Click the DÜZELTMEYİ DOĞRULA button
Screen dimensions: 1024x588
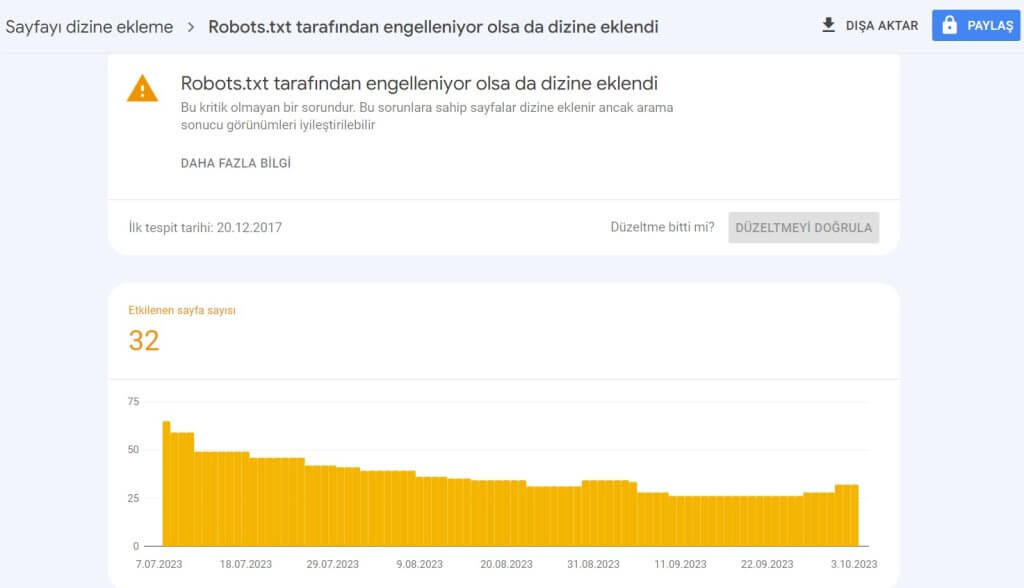(803, 227)
